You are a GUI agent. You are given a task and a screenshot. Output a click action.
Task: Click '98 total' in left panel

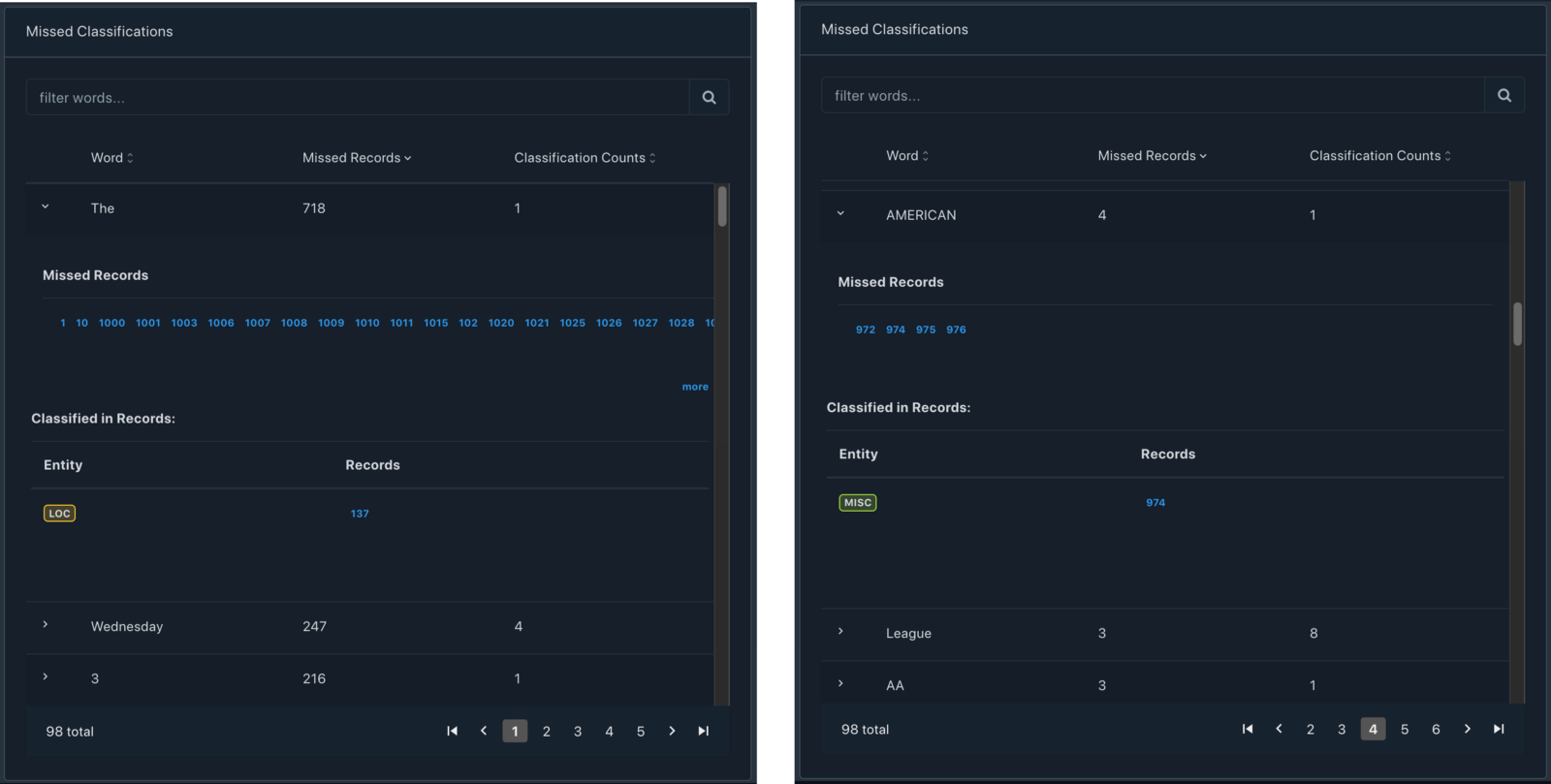tap(70, 732)
